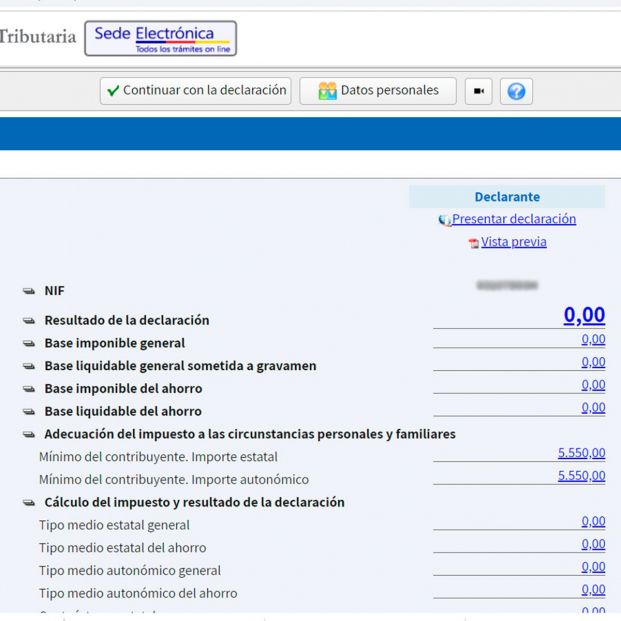Click Presentar declaración link

pos(513,219)
